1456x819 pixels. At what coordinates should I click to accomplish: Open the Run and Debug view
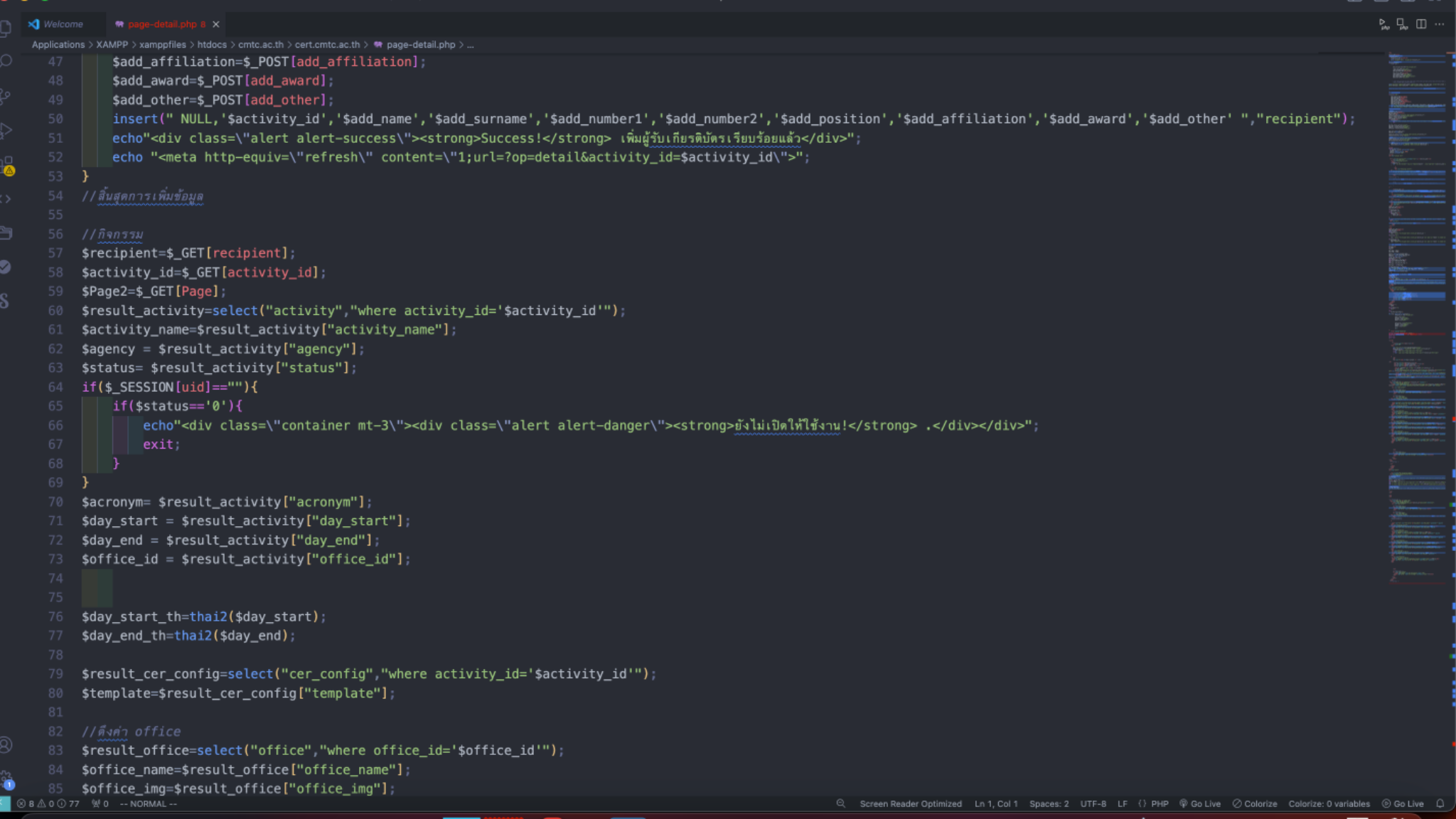pos(6,130)
